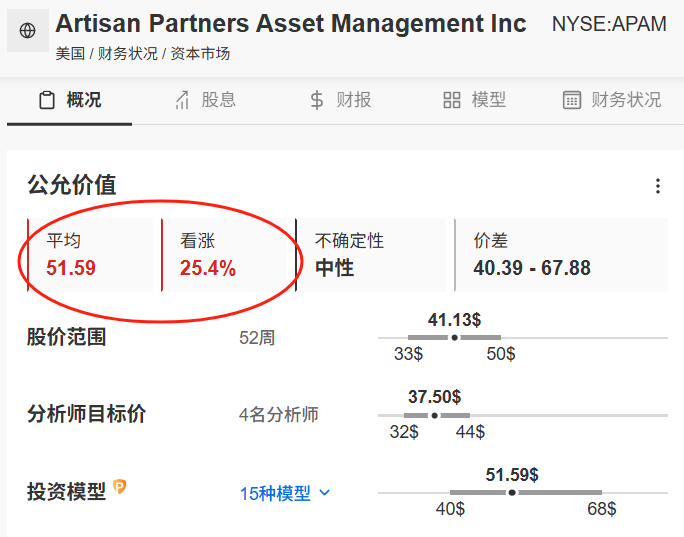Click the grid icon on 模型 tab

452,100
